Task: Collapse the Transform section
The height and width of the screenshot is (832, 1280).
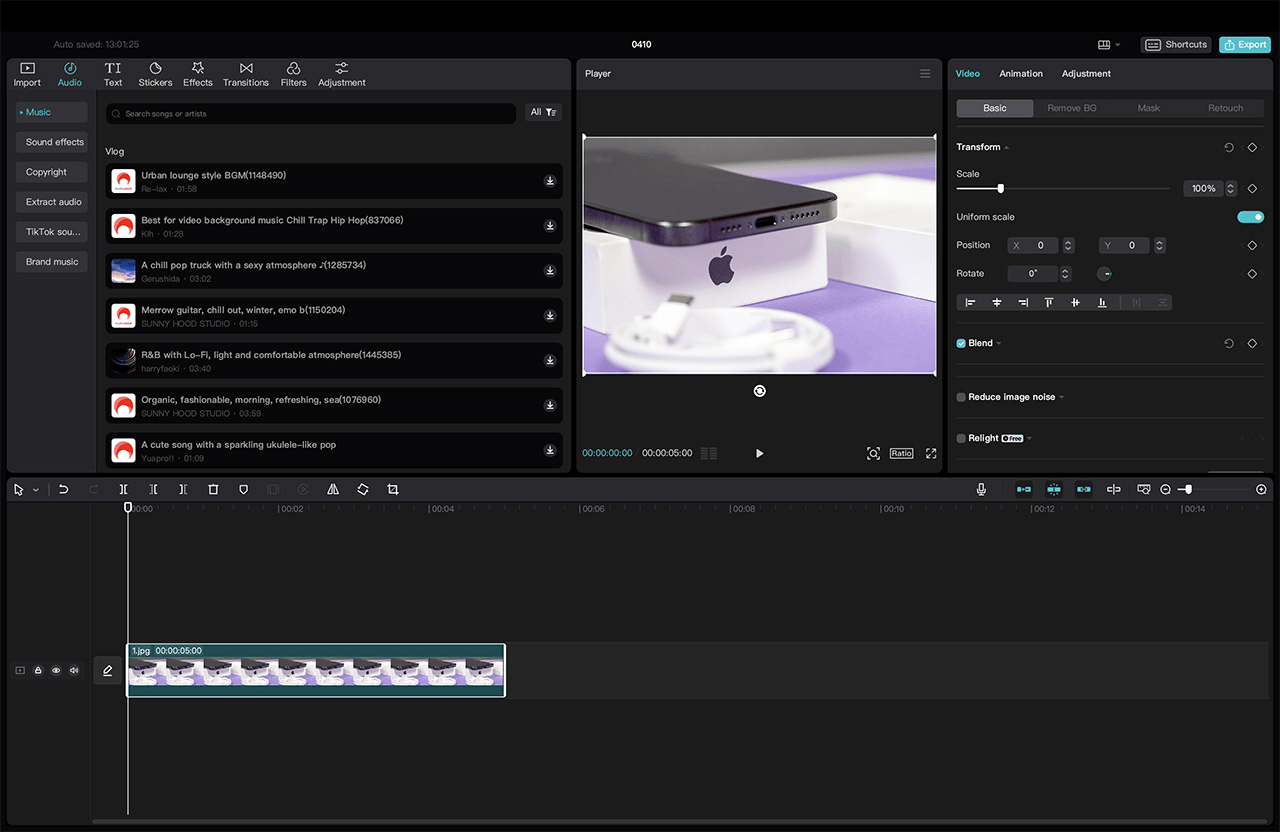Action: pos(1007,148)
